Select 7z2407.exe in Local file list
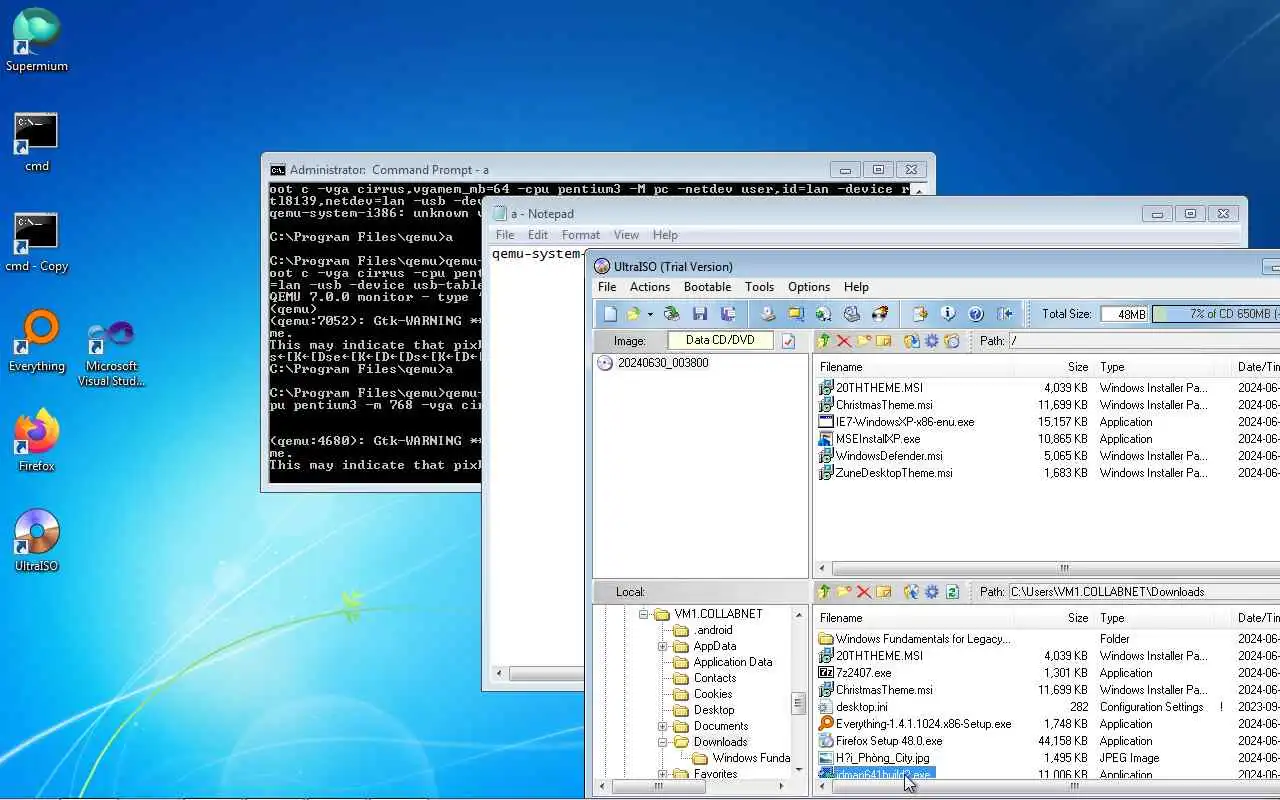1280x800 pixels. click(x=863, y=673)
